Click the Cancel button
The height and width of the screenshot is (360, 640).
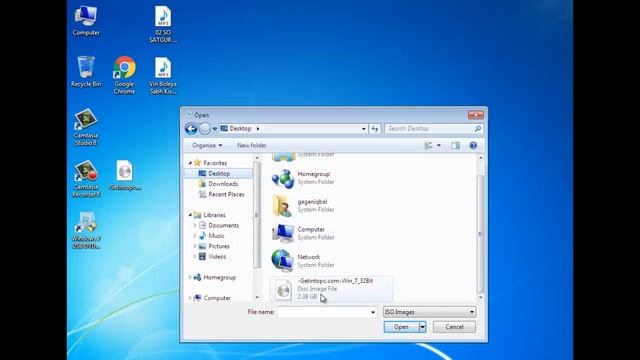tap(454, 327)
